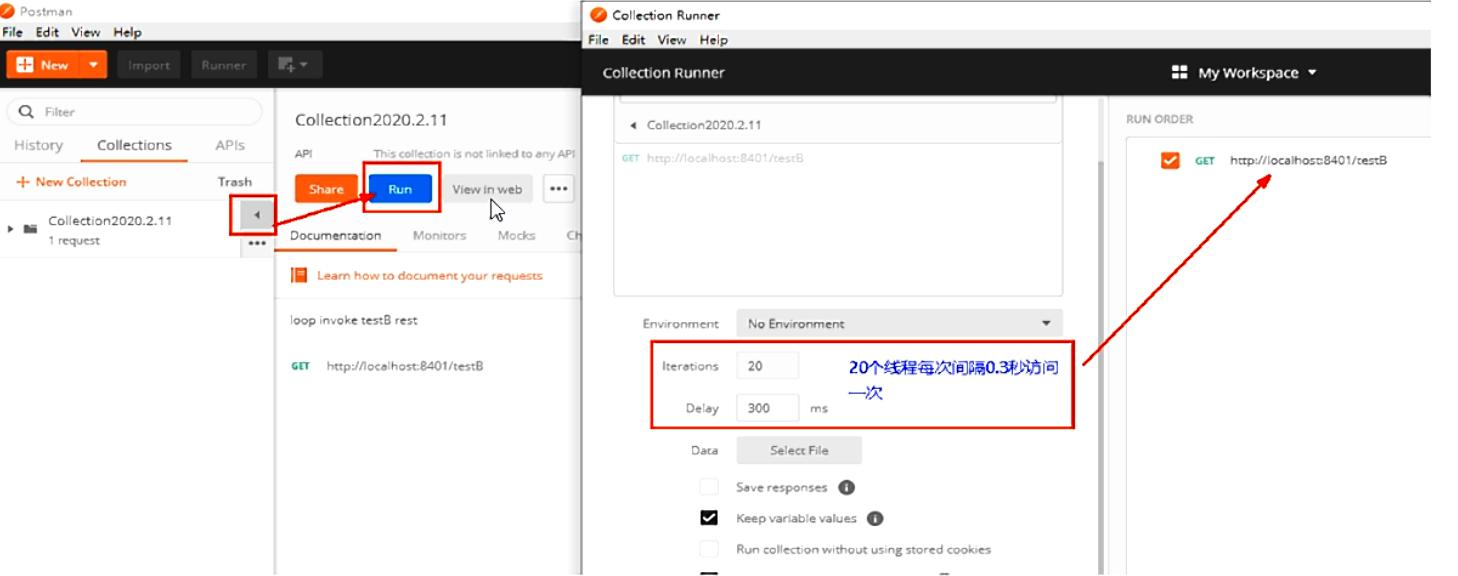Click the Select File button
Screen dimensions: 1458x576
click(799, 450)
